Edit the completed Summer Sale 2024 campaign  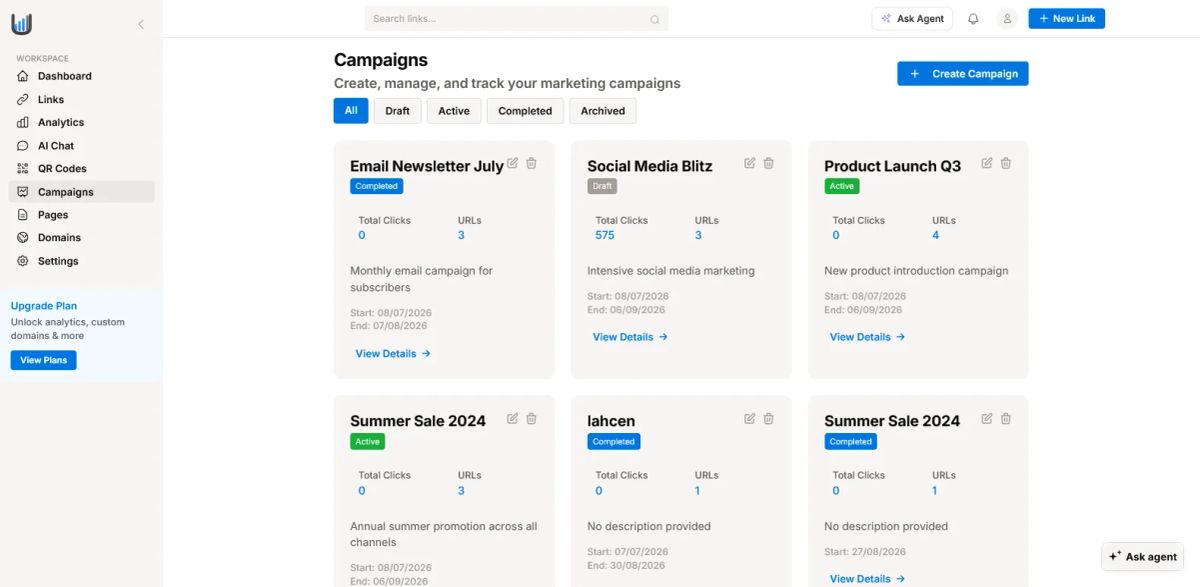(x=987, y=418)
